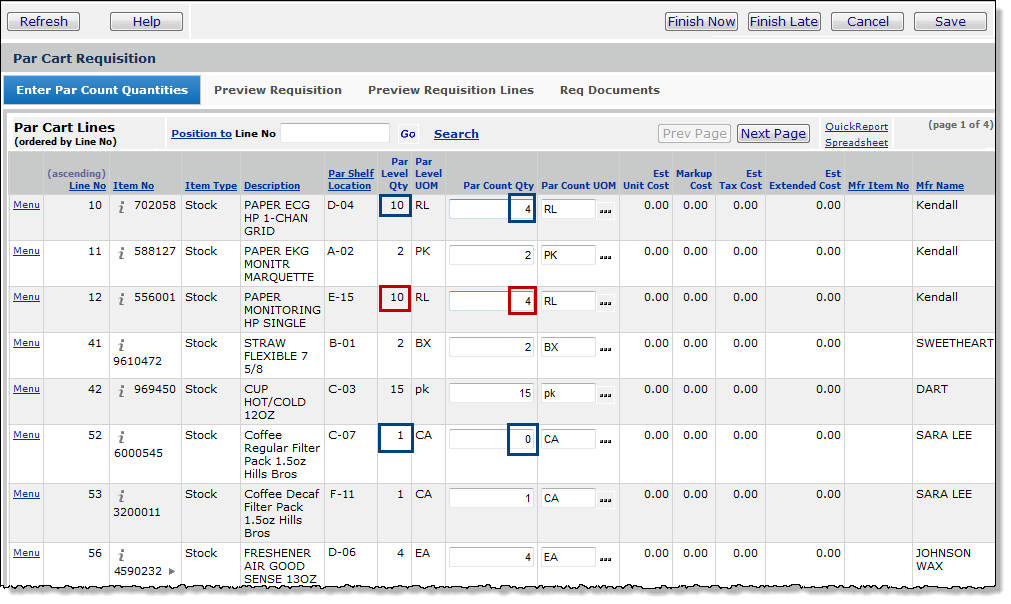Sort by Par Shelf Location column
Image resolution: width=1011 pixels, height=604 pixels.
350,179
